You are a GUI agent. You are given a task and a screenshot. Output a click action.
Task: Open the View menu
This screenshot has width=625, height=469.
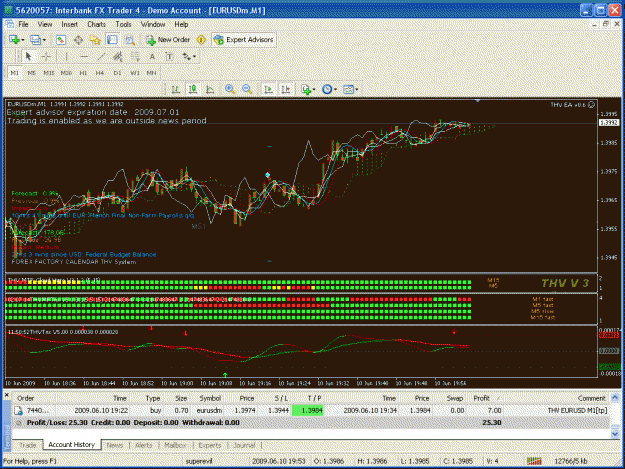point(45,24)
